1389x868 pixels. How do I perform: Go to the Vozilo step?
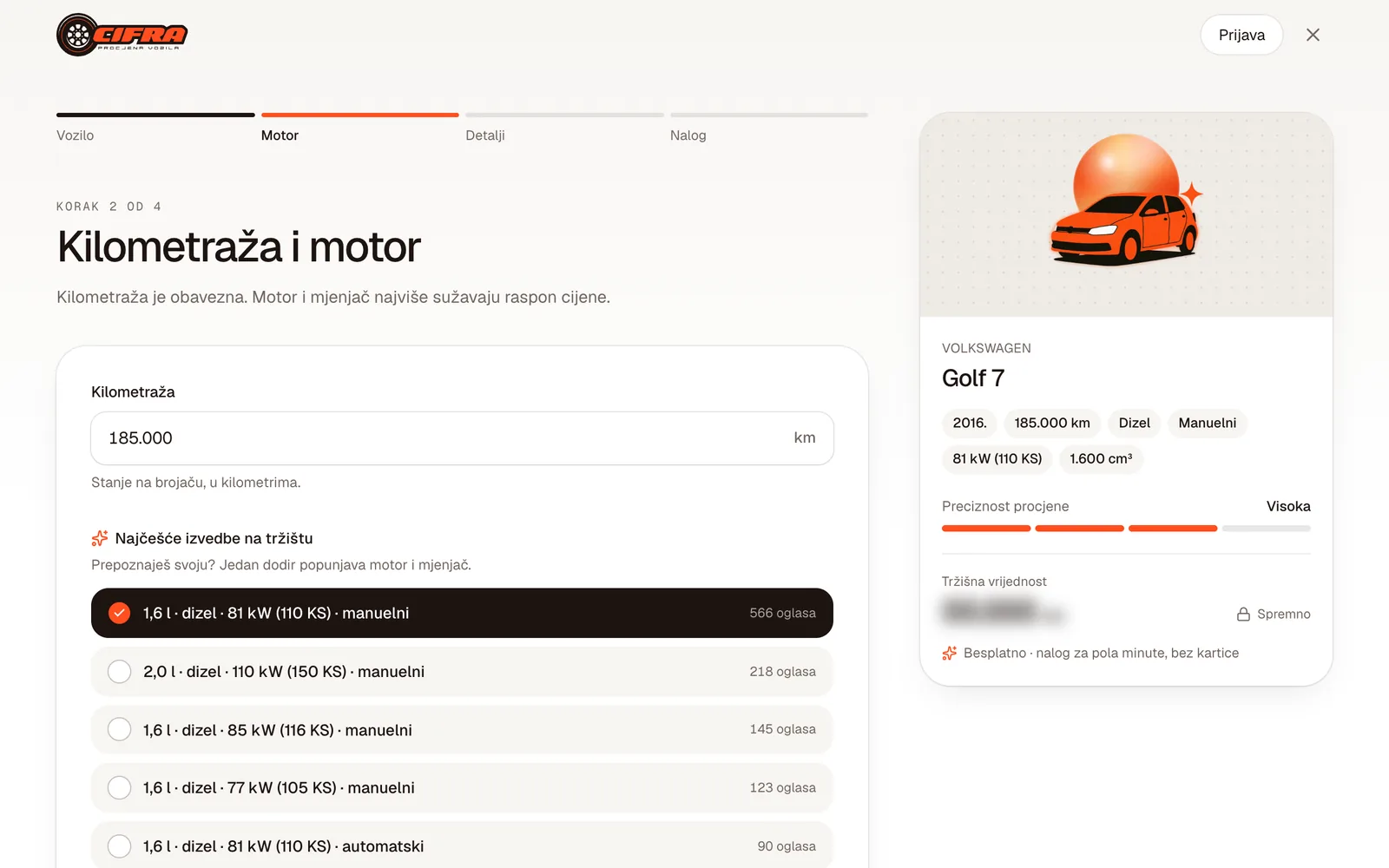[x=155, y=128]
